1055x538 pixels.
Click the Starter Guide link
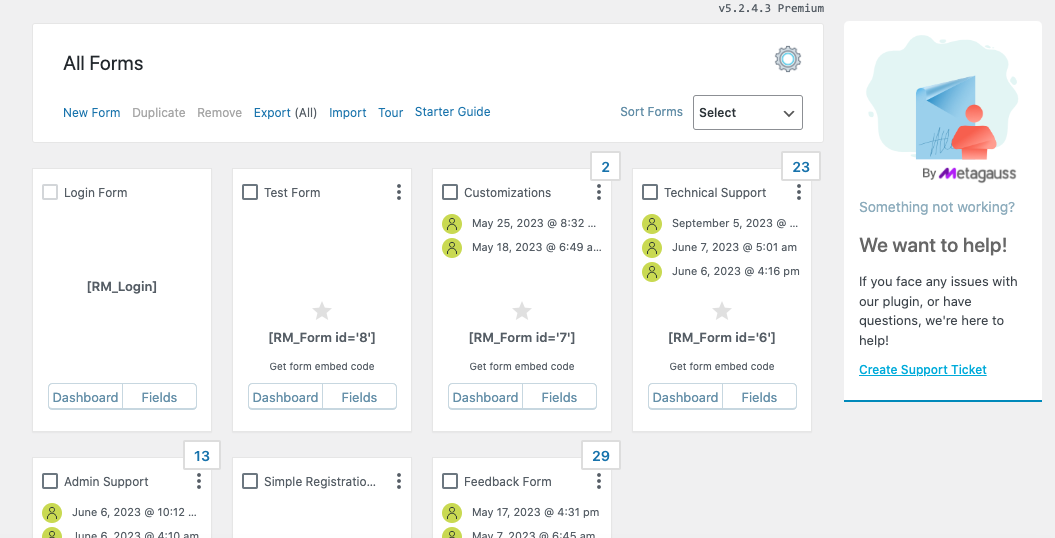[452, 112]
